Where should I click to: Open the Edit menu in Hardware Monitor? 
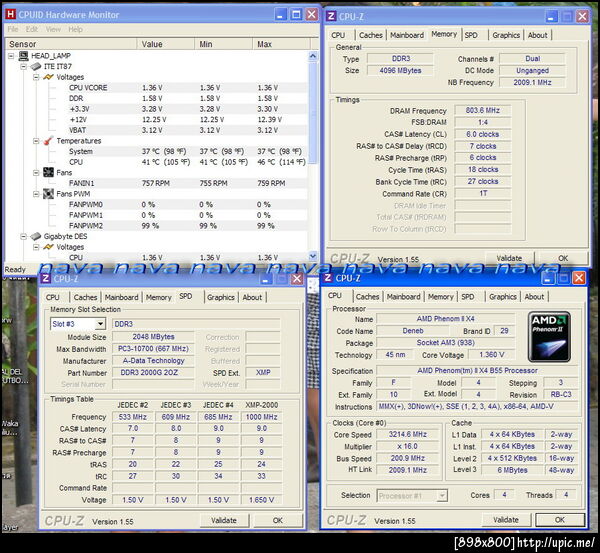(32, 29)
